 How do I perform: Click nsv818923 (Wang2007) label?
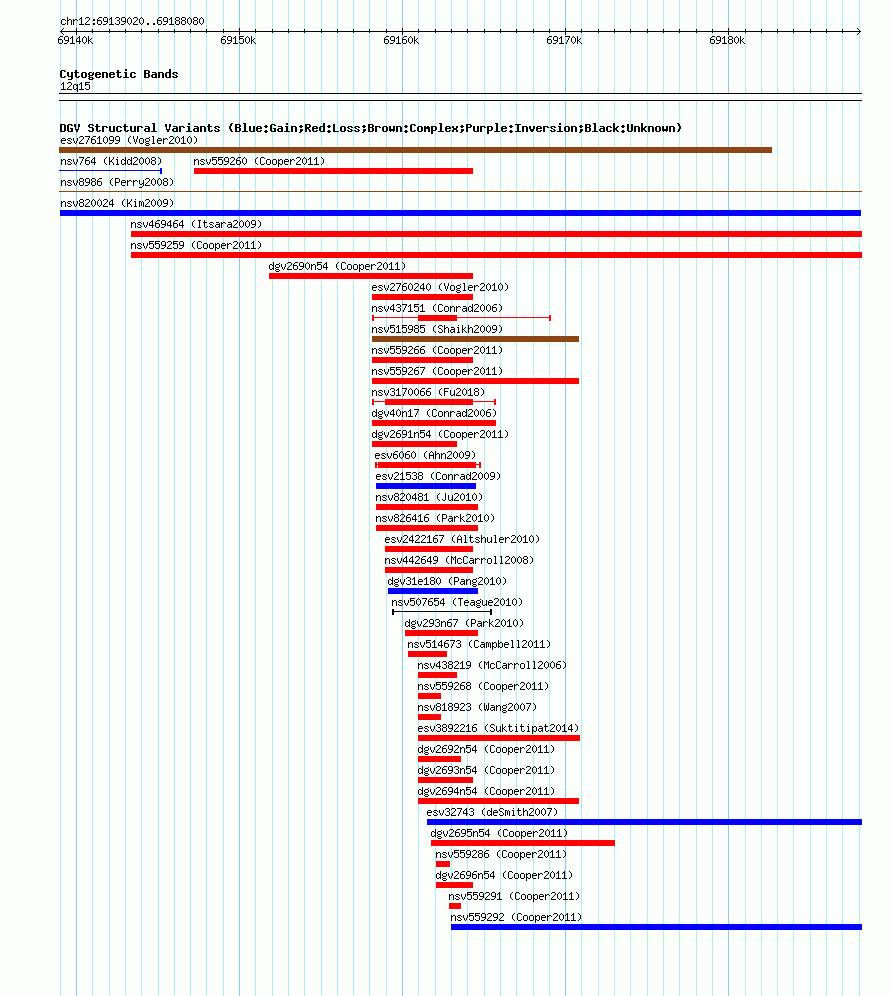pyautogui.click(x=476, y=706)
